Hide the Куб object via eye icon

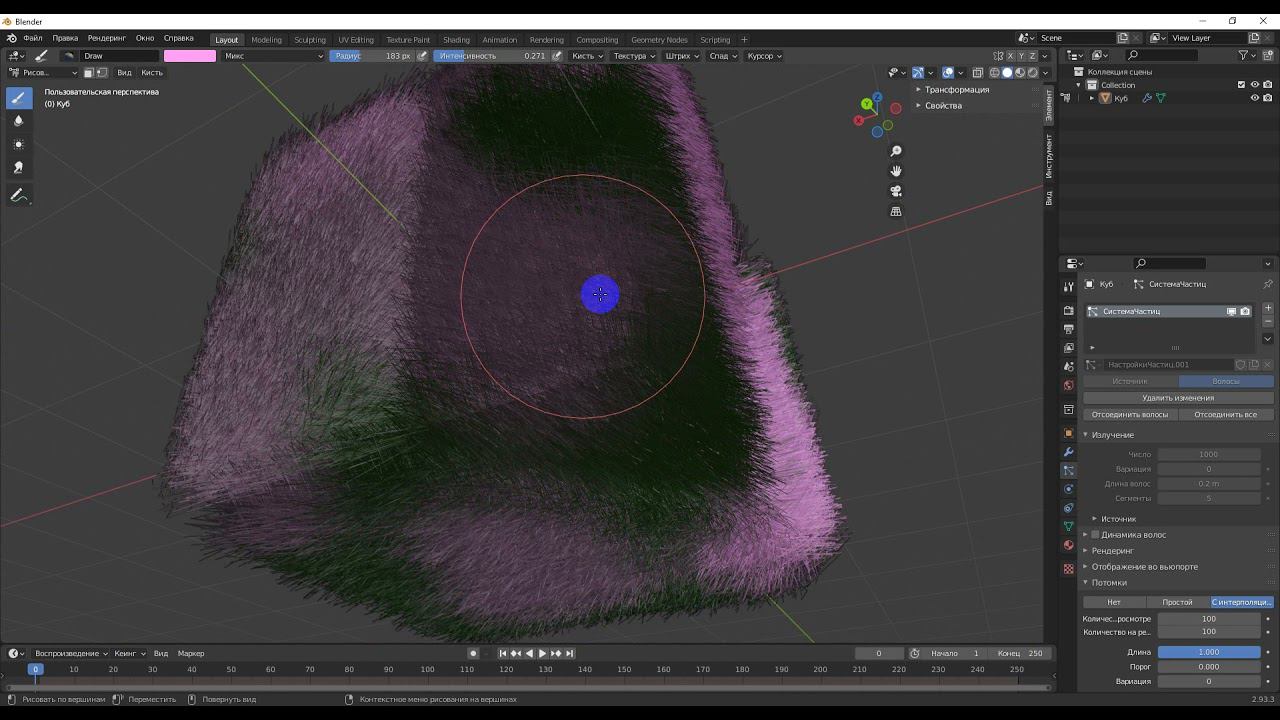pyautogui.click(x=1255, y=98)
